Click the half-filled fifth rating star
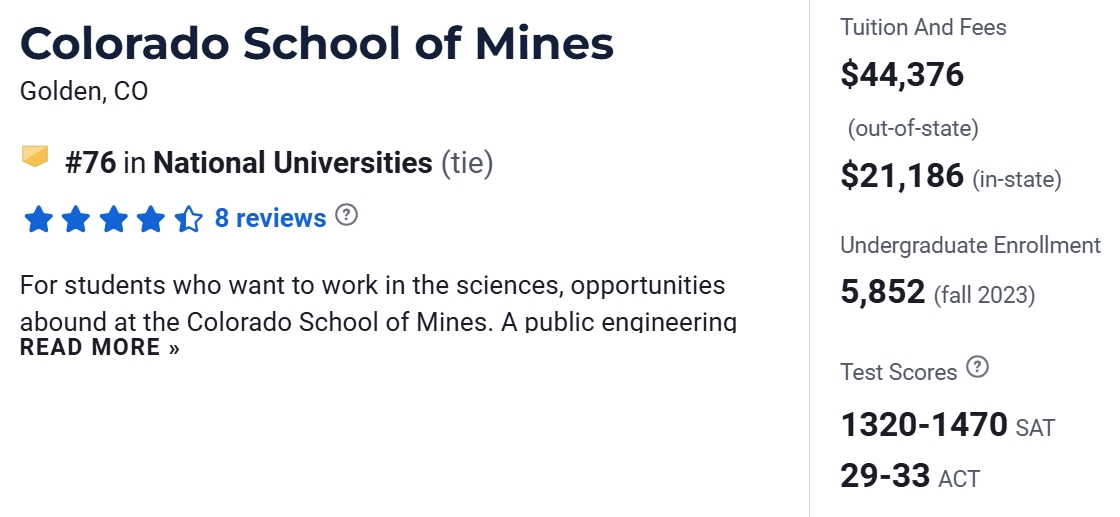Screen dimensions: 1120x517 click(x=188, y=219)
